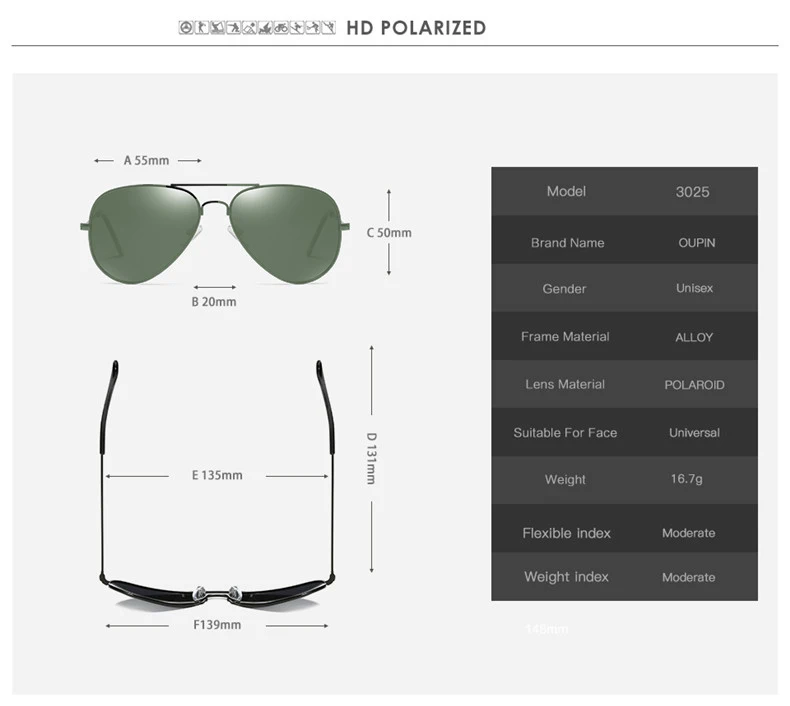
Task: Click the 'A 55mm' lens width label
Action: [146, 161]
